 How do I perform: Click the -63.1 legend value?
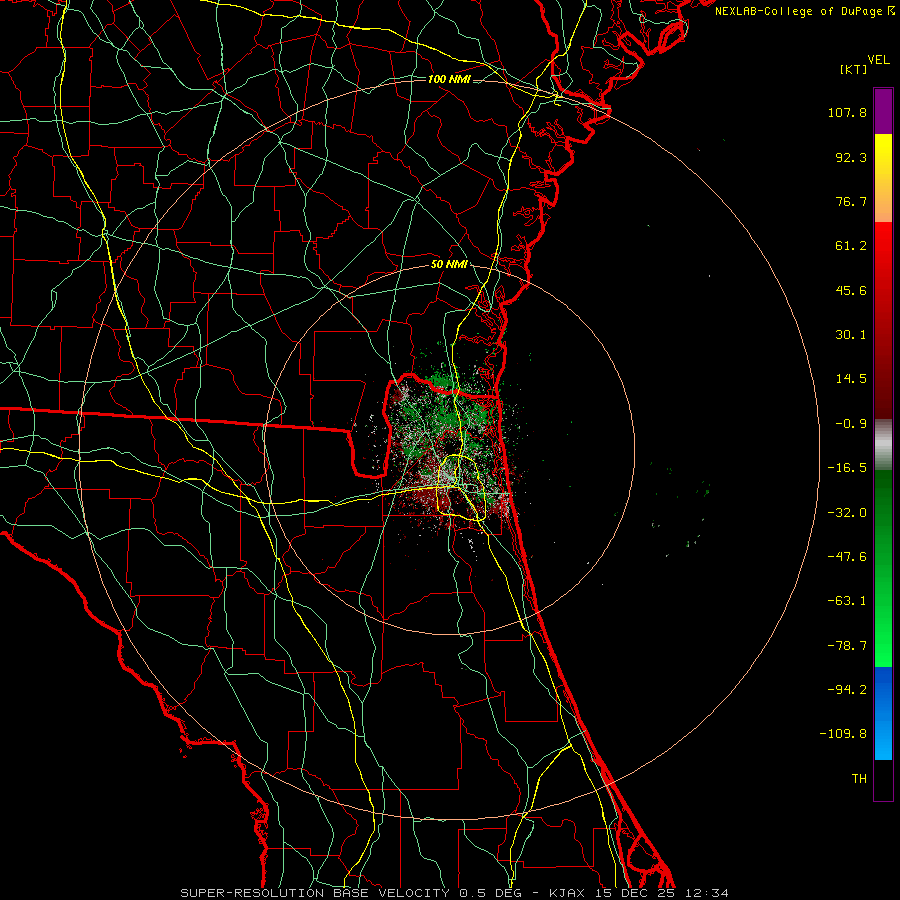point(847,601)
